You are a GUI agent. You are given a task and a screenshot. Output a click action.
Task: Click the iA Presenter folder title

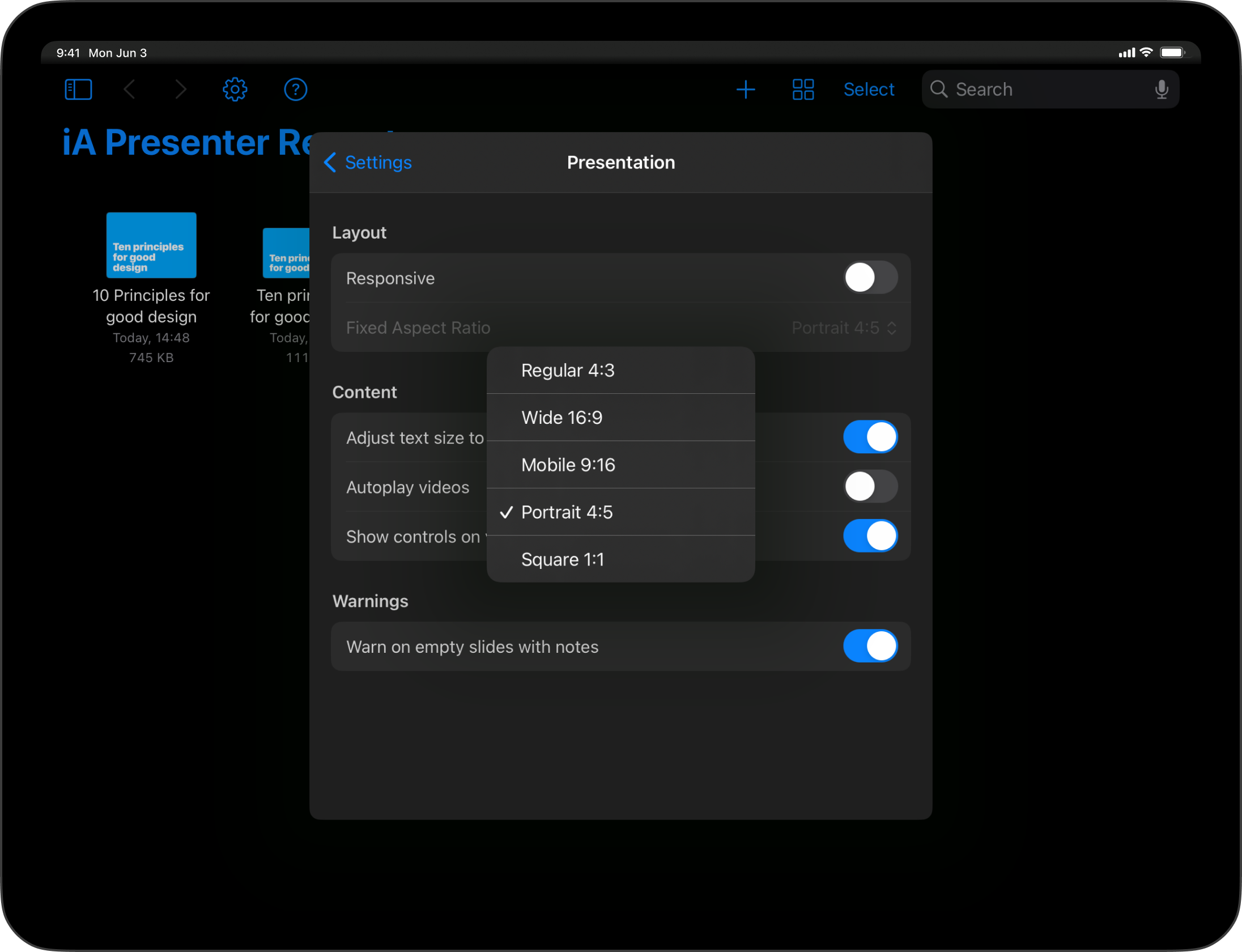[186, 142]
